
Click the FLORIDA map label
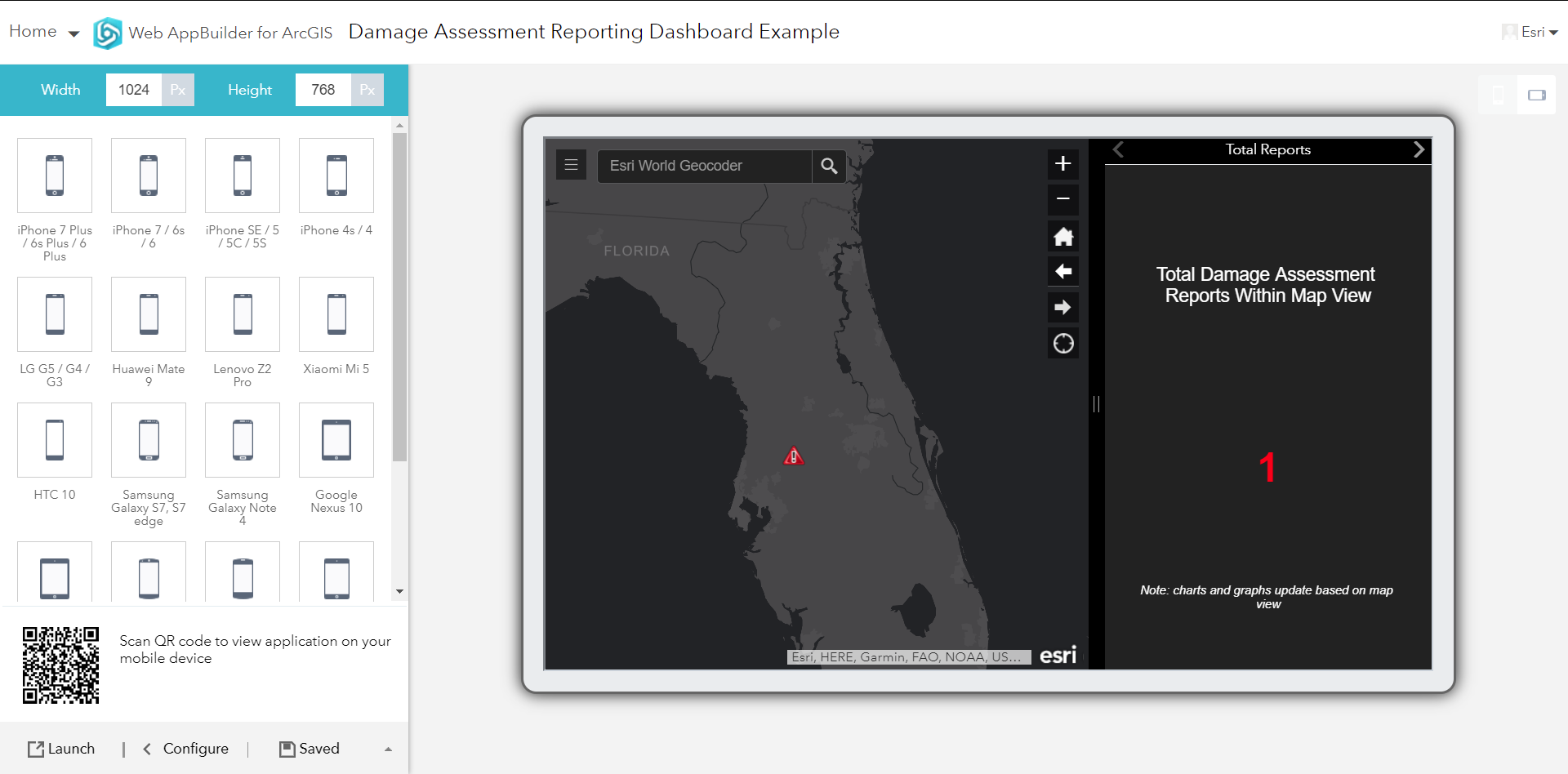(637, 251)
